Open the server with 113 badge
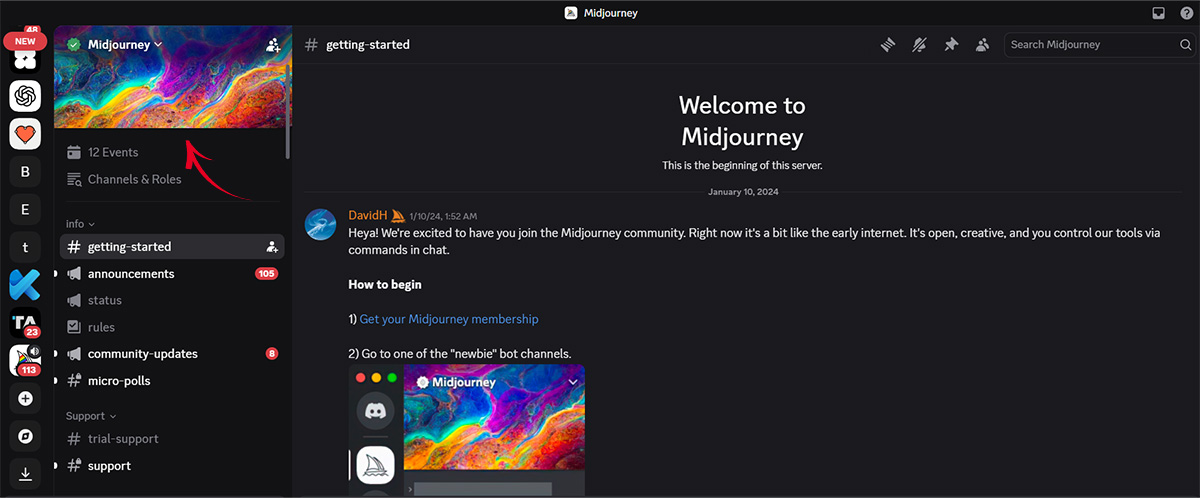This screenshot has width=1200, height=498. point(25,360)
